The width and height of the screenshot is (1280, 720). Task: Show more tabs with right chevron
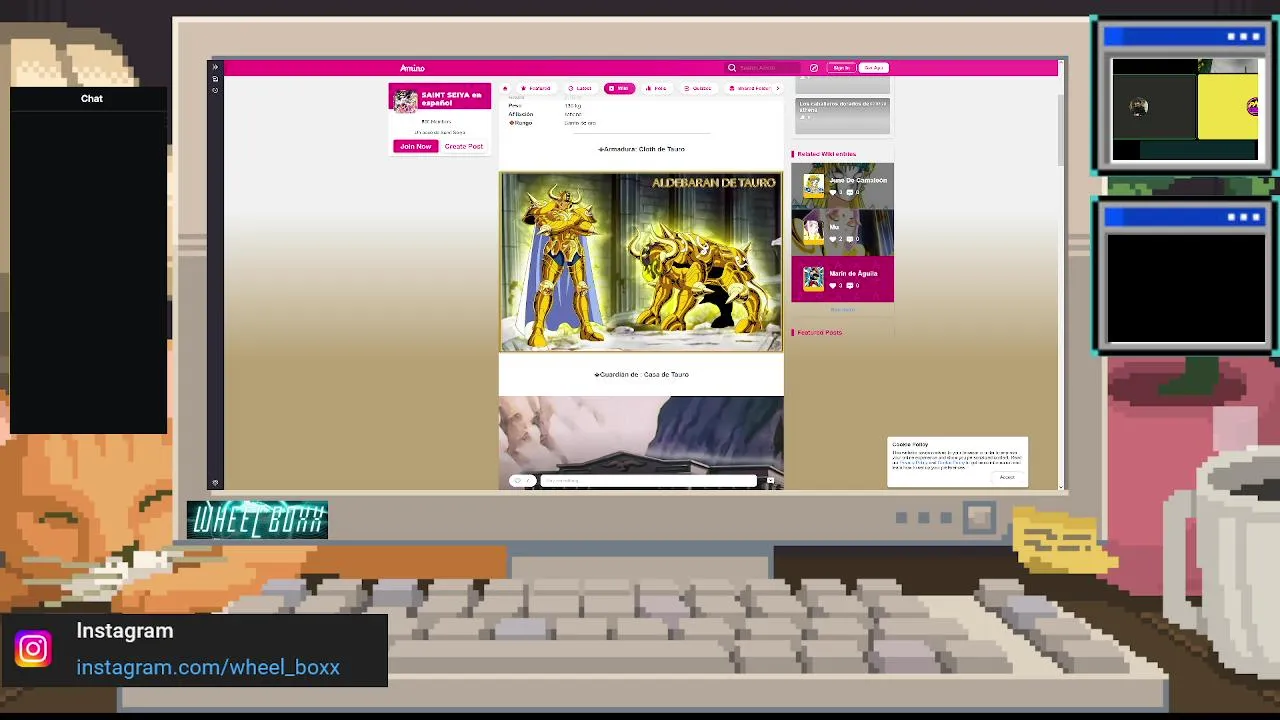point(778,88)
